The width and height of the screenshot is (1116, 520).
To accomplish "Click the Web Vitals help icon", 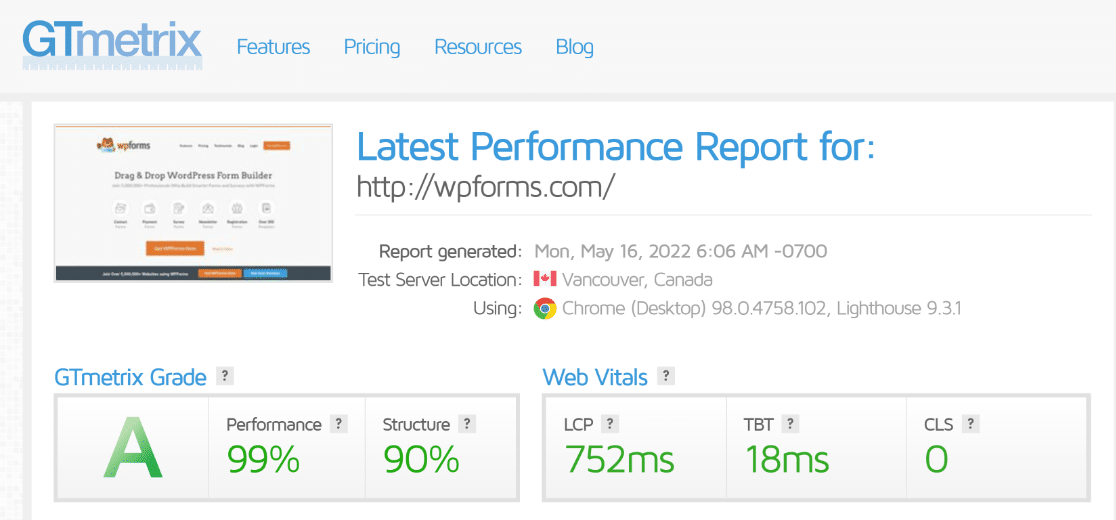I will tap(666, 376).
